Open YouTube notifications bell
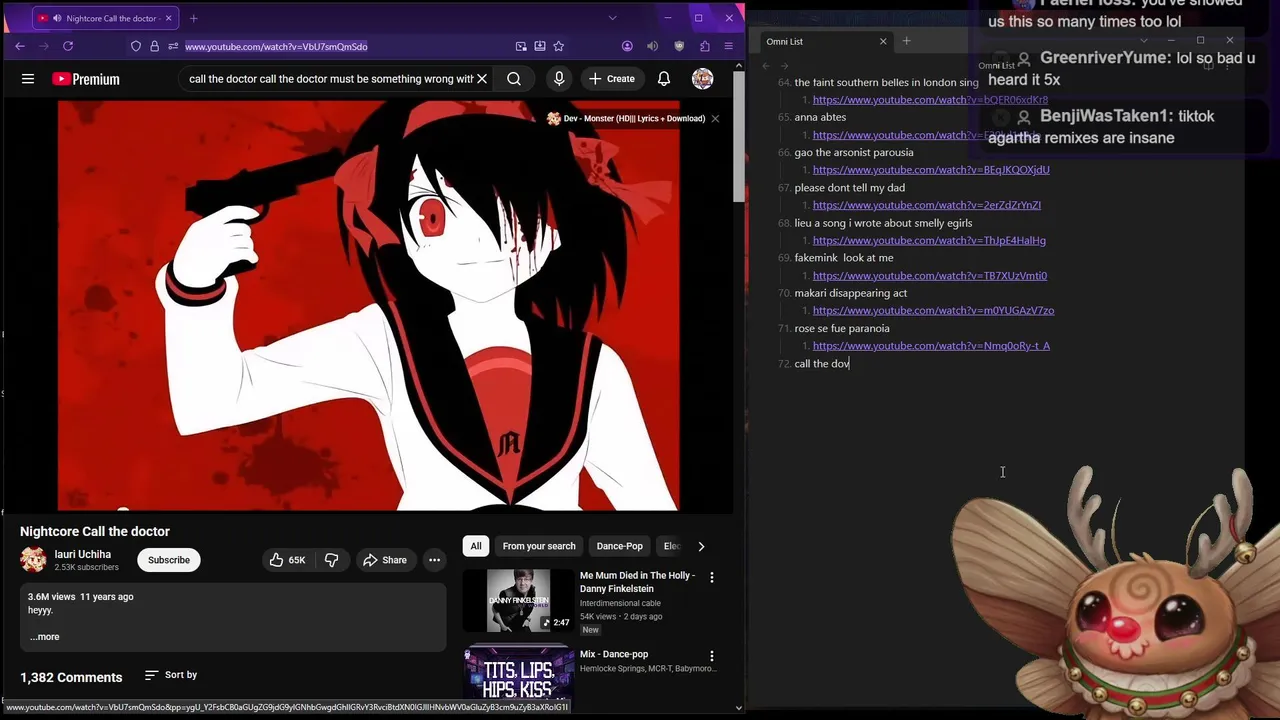This screenshot has height=720, width=1280. (664, 79)
